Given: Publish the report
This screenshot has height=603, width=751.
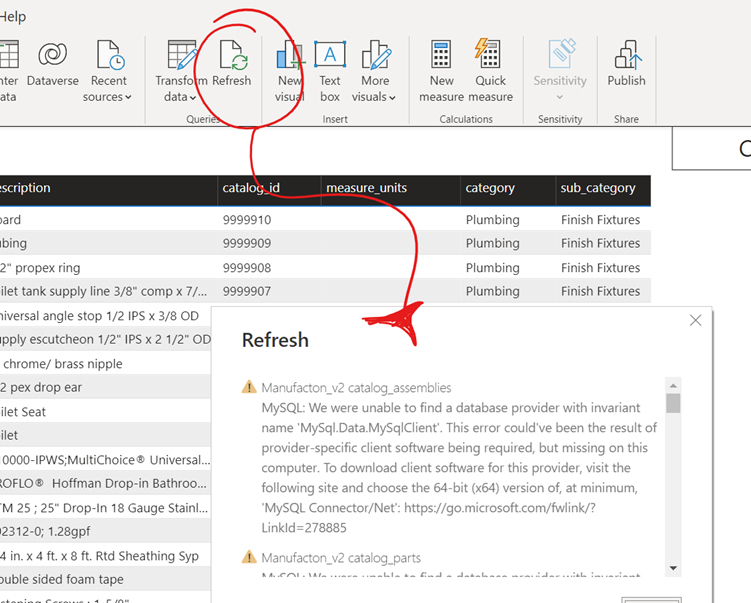Looking at the screenshot, I should pyautogui.click(x=626, y=65).
